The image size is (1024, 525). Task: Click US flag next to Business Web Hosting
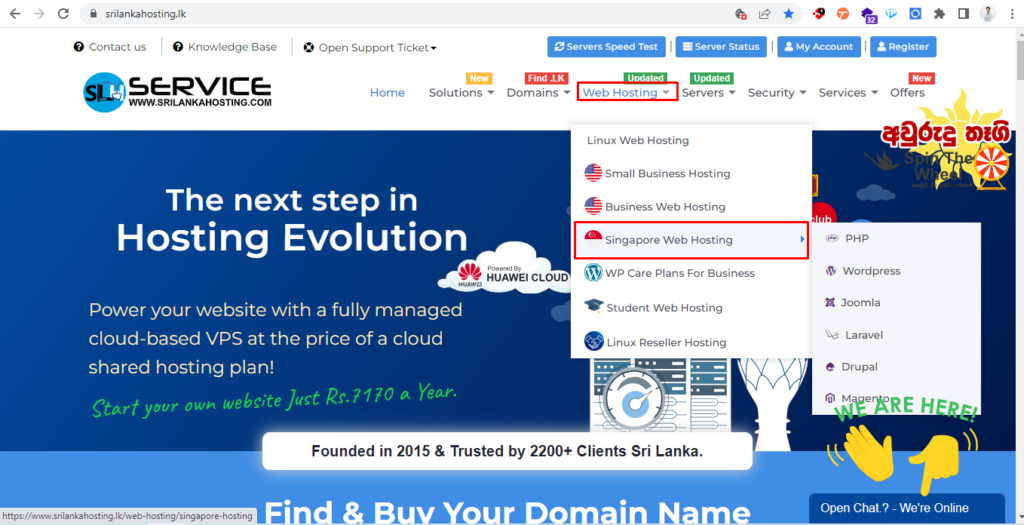point(593,206)
